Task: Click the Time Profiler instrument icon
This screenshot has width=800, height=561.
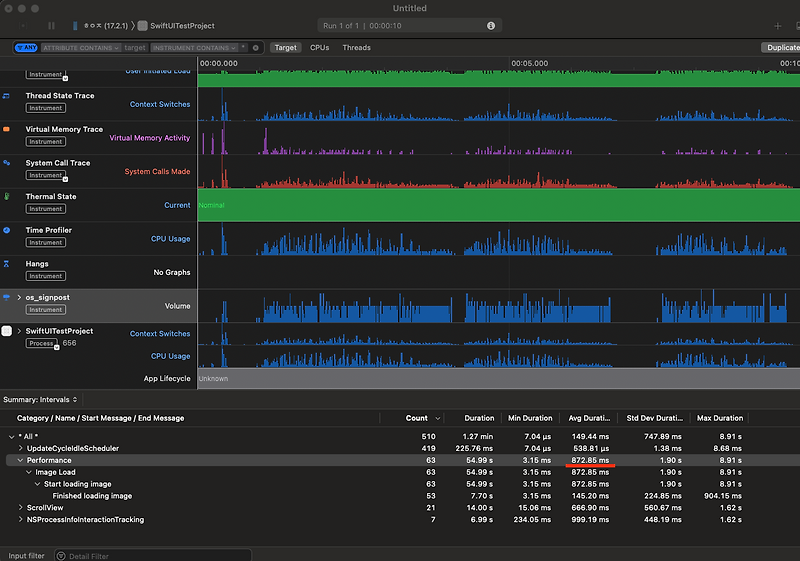Action: [x=6, y=230]
